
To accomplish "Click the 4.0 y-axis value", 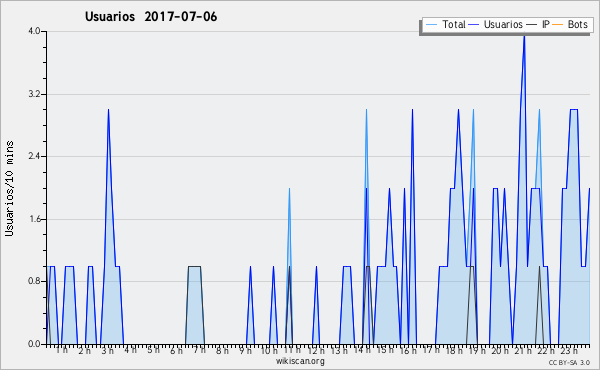I will (x=34, y=31).
